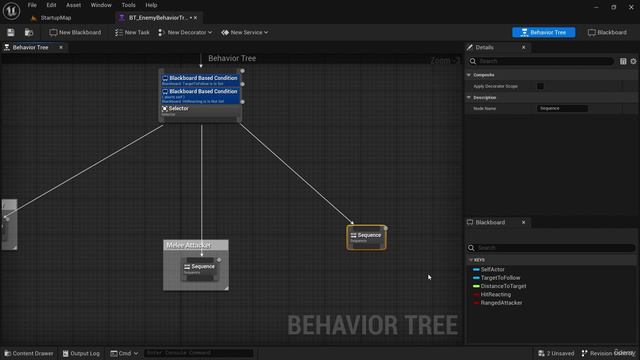The image size is (640, 360).
Task: Select the Details panel tab
Action: [x=484, y=47]
